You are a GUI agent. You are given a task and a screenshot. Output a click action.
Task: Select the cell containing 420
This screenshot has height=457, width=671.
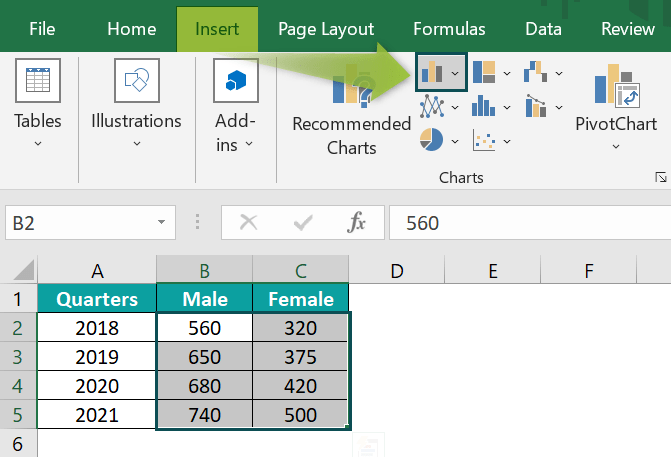(301, 386)
